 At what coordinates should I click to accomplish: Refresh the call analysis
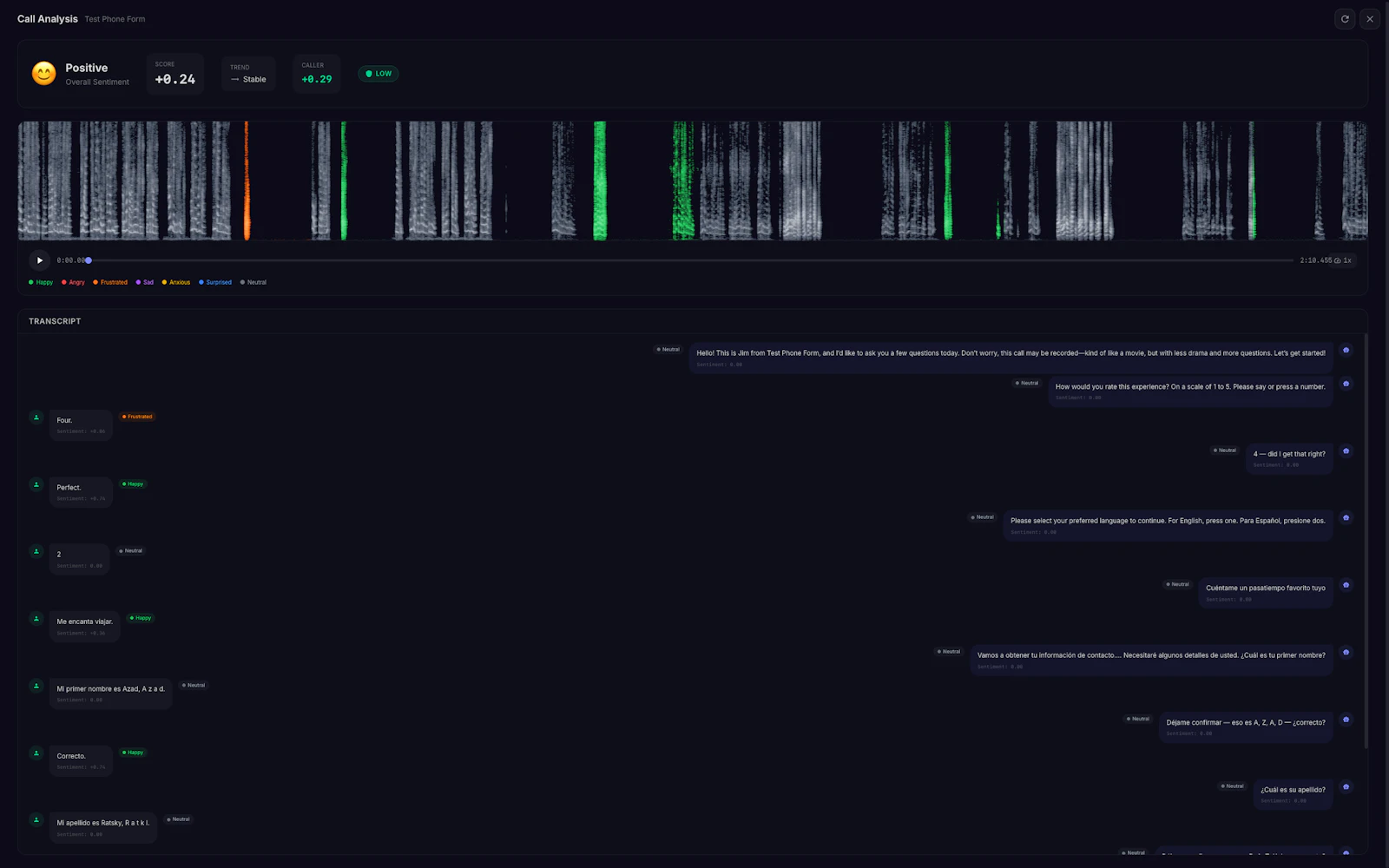click(x=1345, y=19)
